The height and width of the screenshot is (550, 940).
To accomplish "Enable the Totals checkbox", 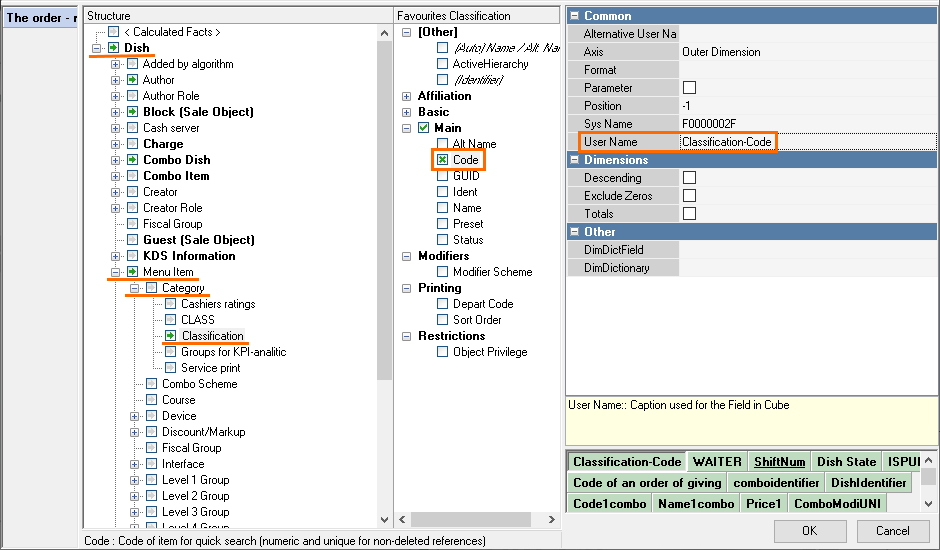I will (689, 214).
